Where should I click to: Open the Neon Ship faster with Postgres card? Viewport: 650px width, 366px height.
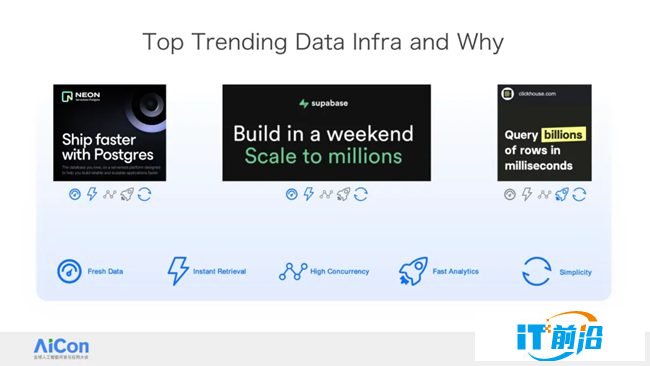tap(109, 133)
